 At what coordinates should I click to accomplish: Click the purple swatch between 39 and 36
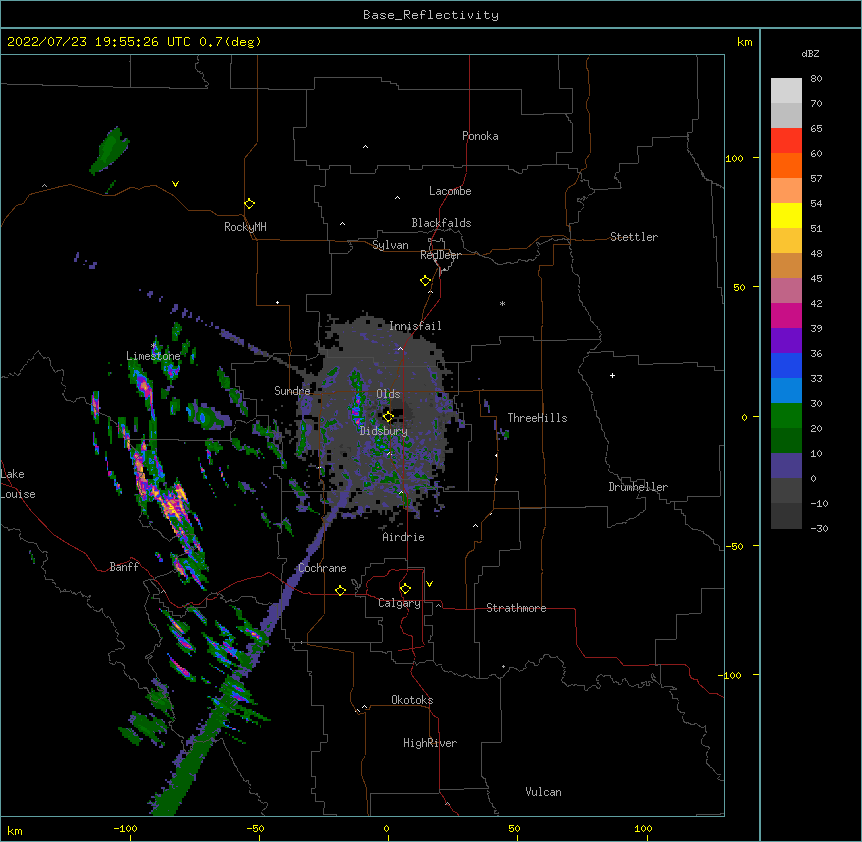click(786, 341)
